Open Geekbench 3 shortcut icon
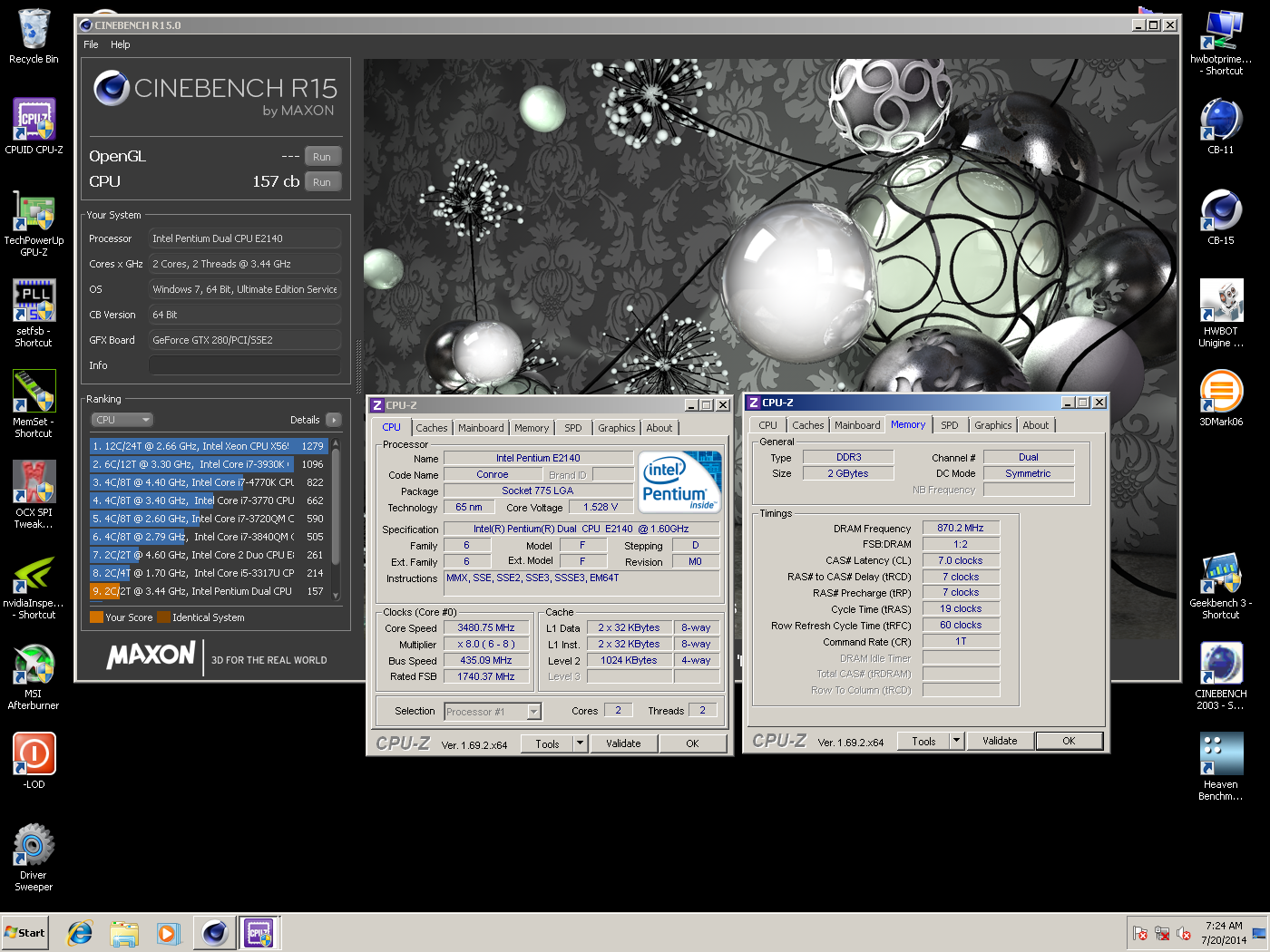 [1221, 586]
